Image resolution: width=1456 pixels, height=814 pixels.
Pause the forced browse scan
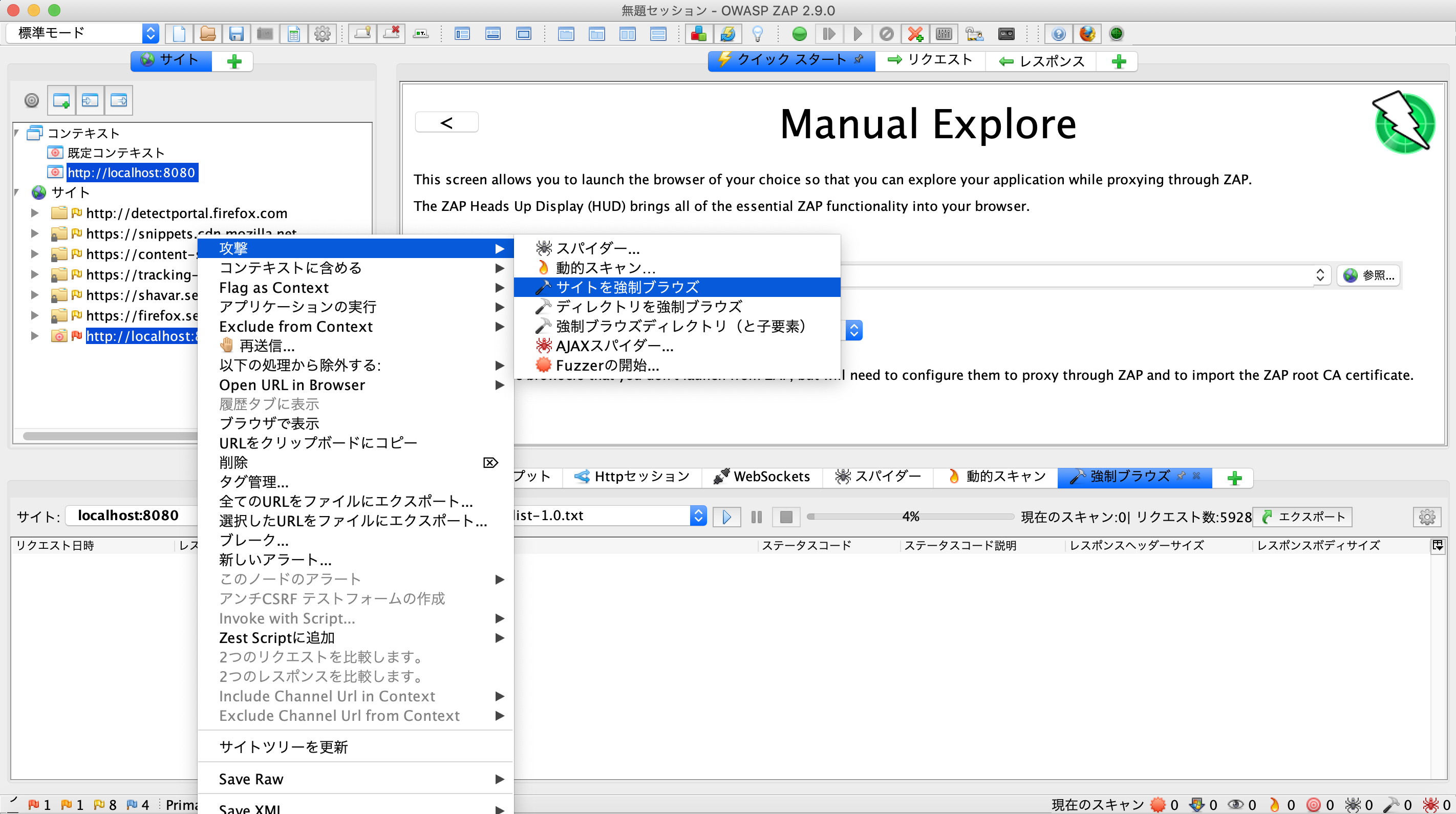click(756, 517)
